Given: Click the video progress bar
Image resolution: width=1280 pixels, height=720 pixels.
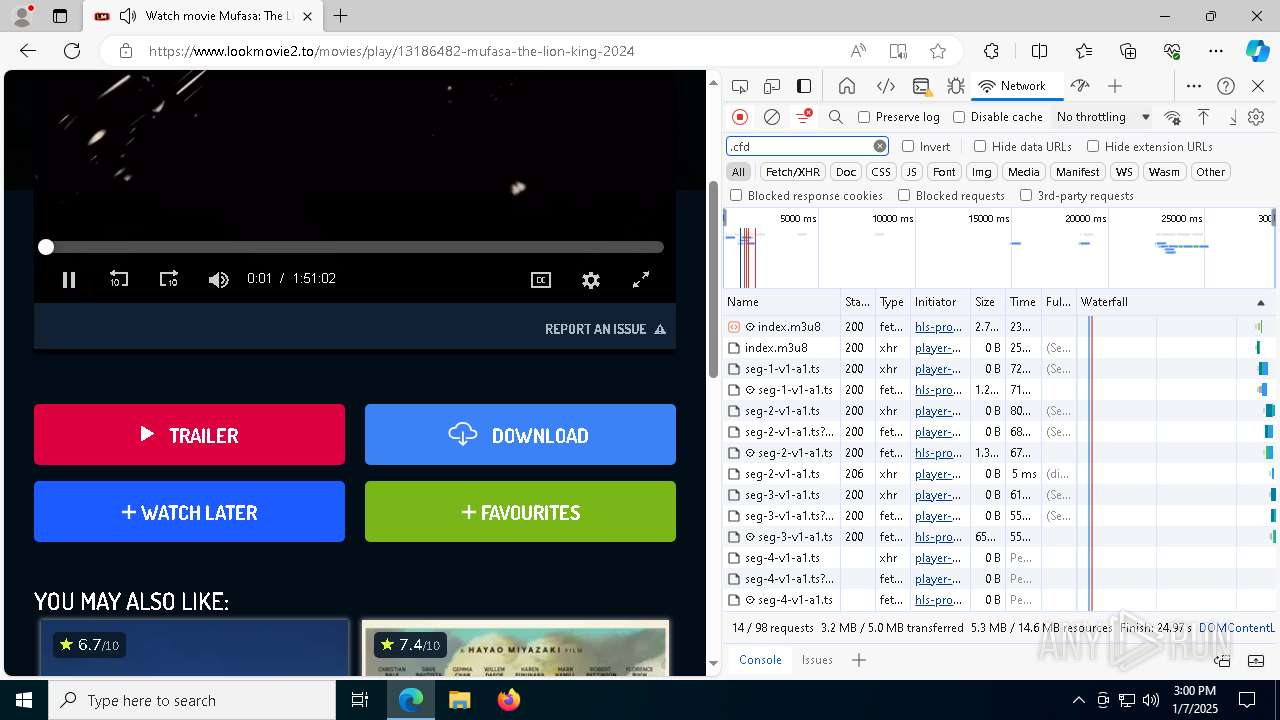Looking at the screenshot, I should 354,247.
